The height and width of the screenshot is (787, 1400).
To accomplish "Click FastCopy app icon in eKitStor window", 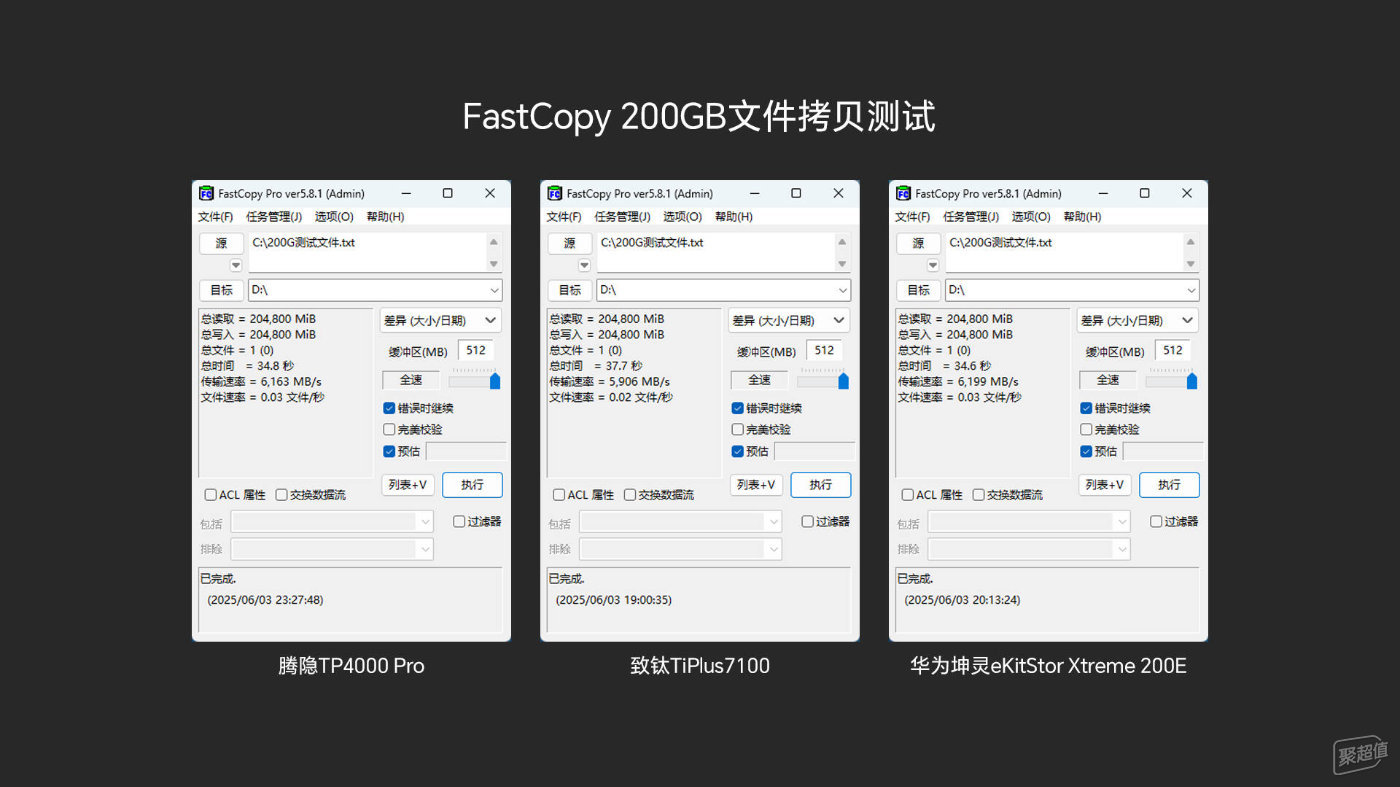I will pos(903,193).
